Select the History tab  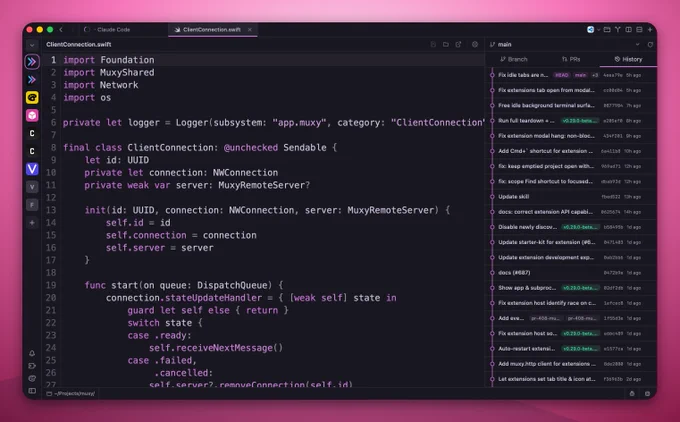coord(628,59)
